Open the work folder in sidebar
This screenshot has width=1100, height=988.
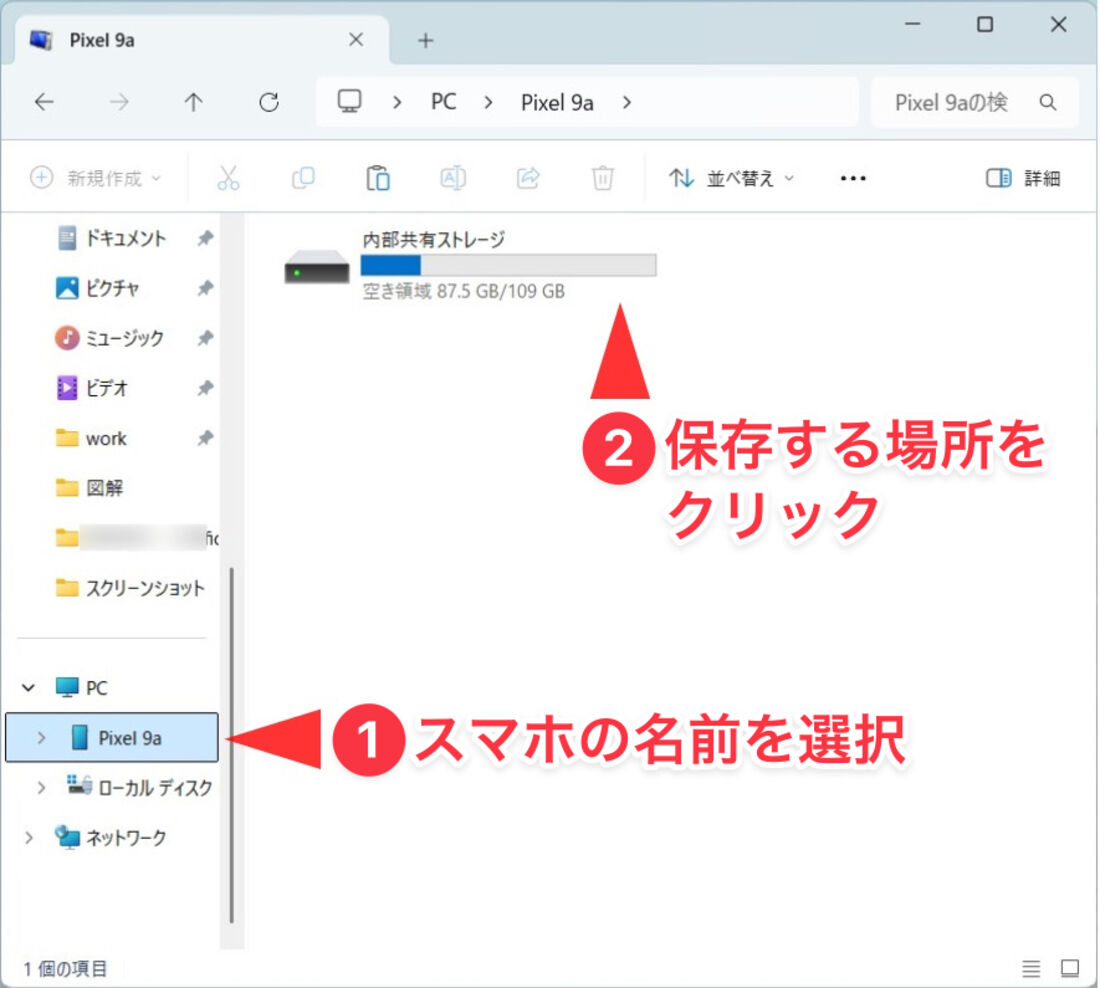(x=91, y=439)
